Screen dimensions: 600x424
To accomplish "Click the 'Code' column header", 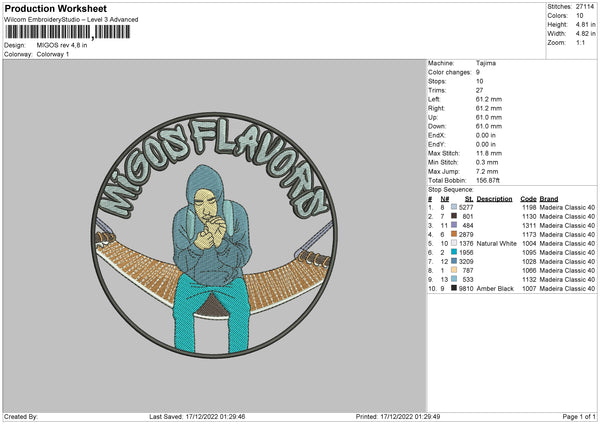I will (528, 199).
